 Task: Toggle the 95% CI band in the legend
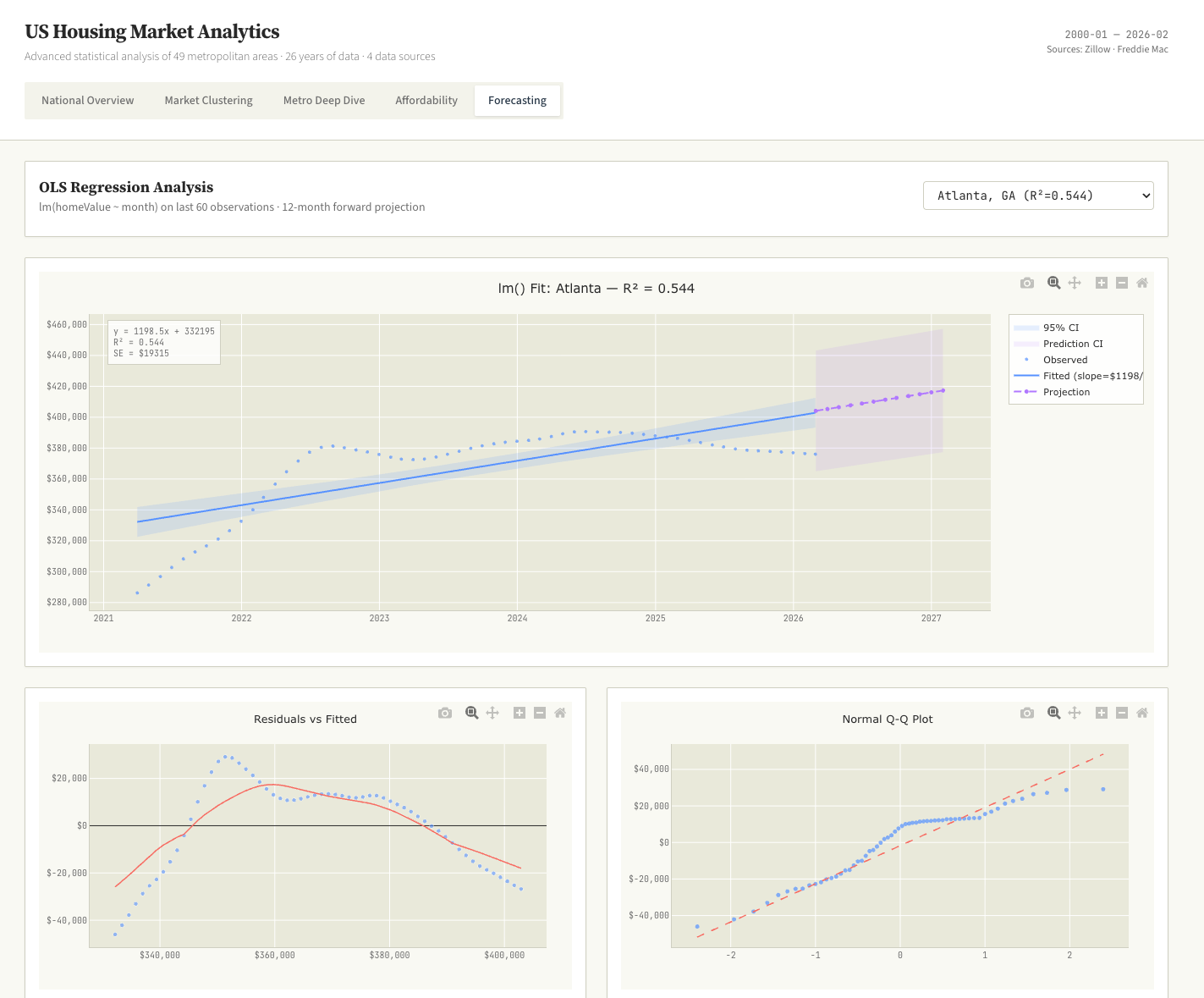pyautogui.click(x=1060, y=328)
